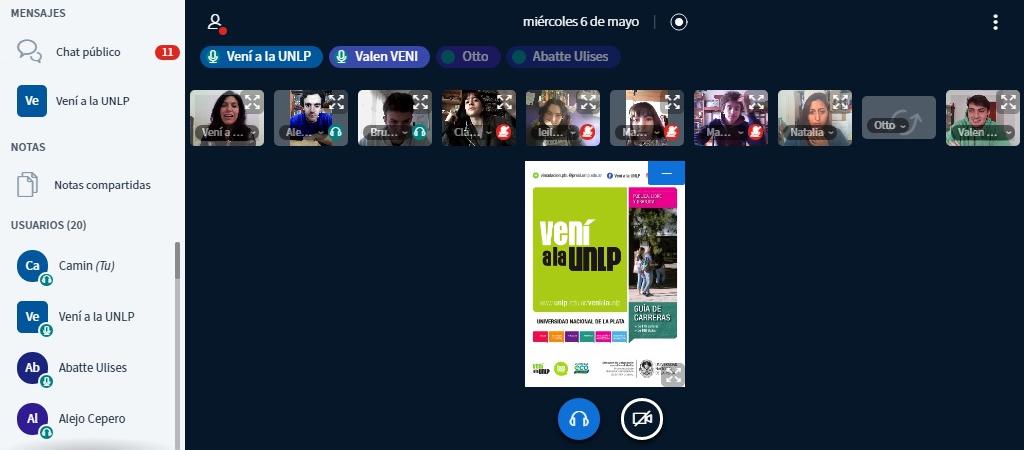Click the Chat público bubble icon

tap(30, 52)
